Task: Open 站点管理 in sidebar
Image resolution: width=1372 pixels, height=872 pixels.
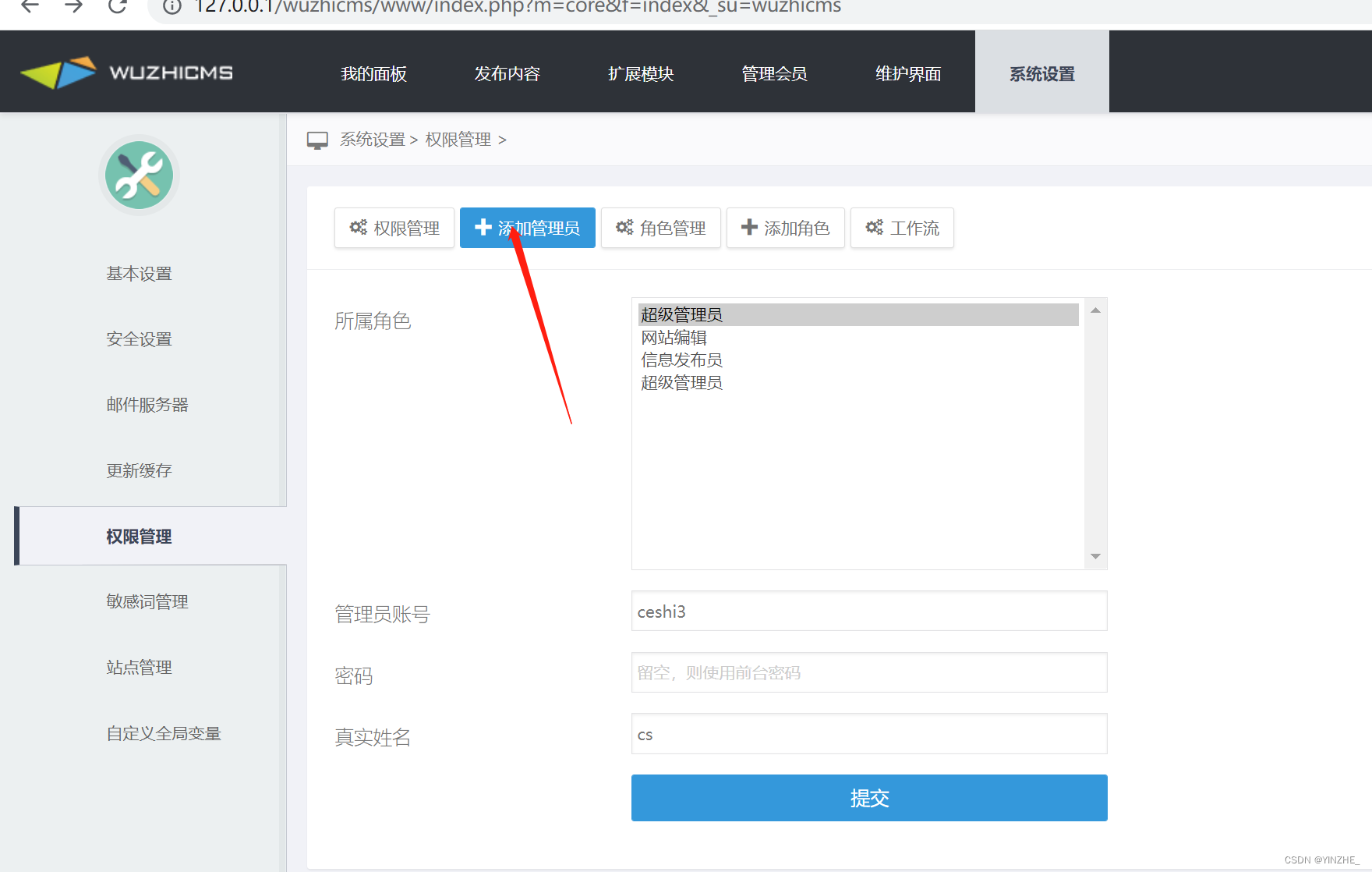Action: tap(139, 667)
